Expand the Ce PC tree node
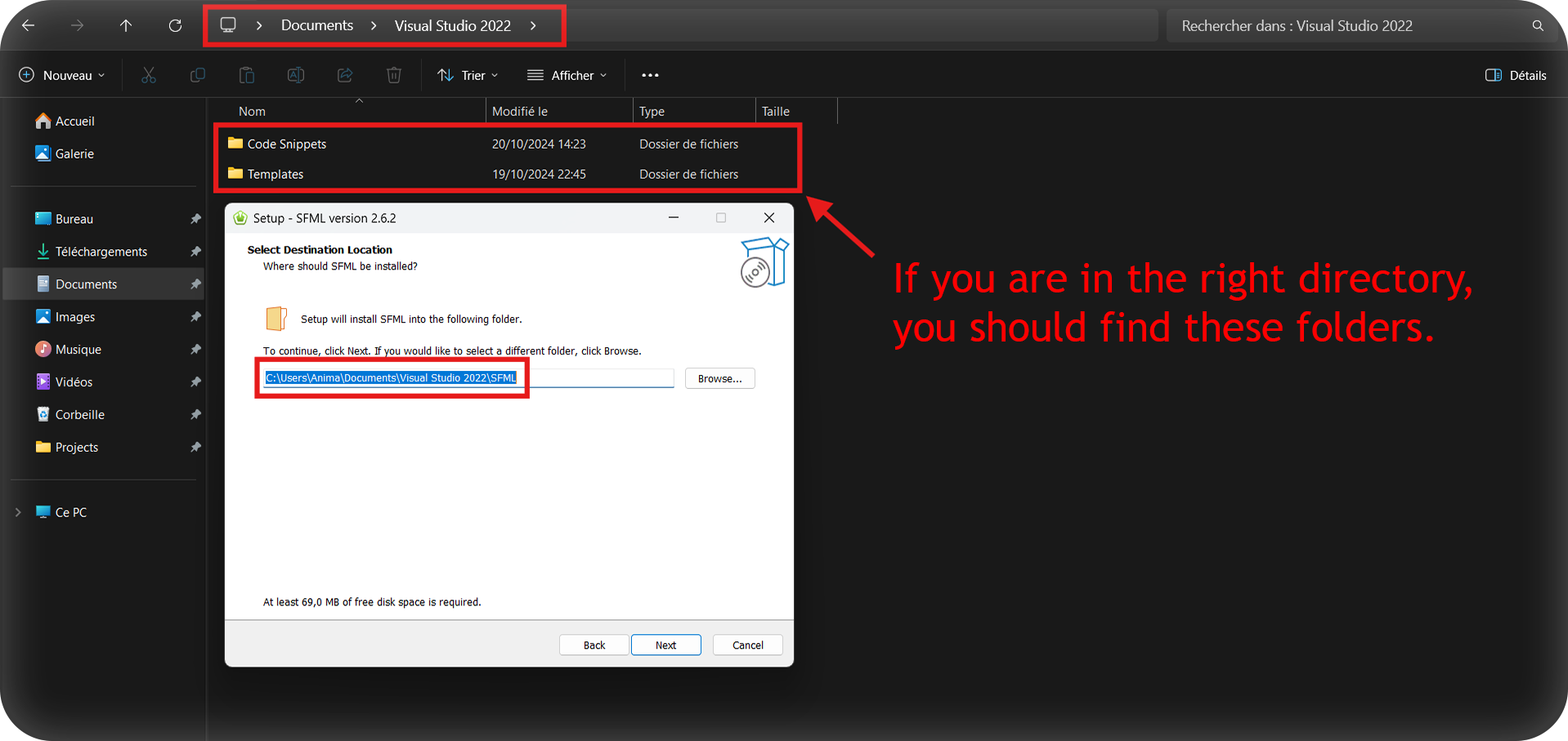 tap(18, 512)
